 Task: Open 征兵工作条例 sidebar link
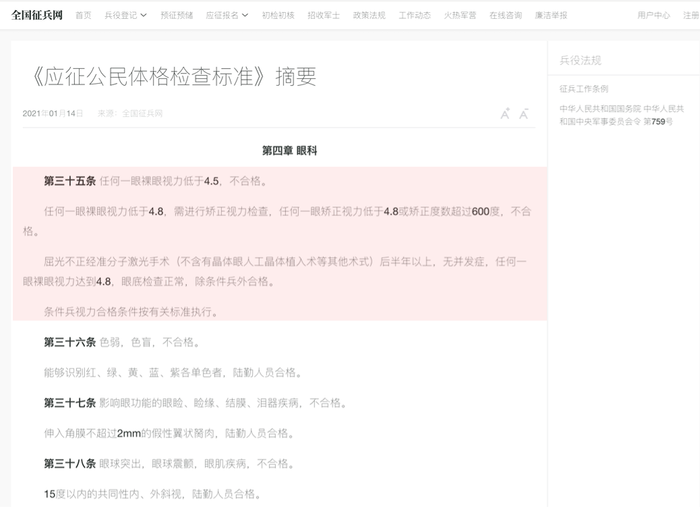pos(583,89)
